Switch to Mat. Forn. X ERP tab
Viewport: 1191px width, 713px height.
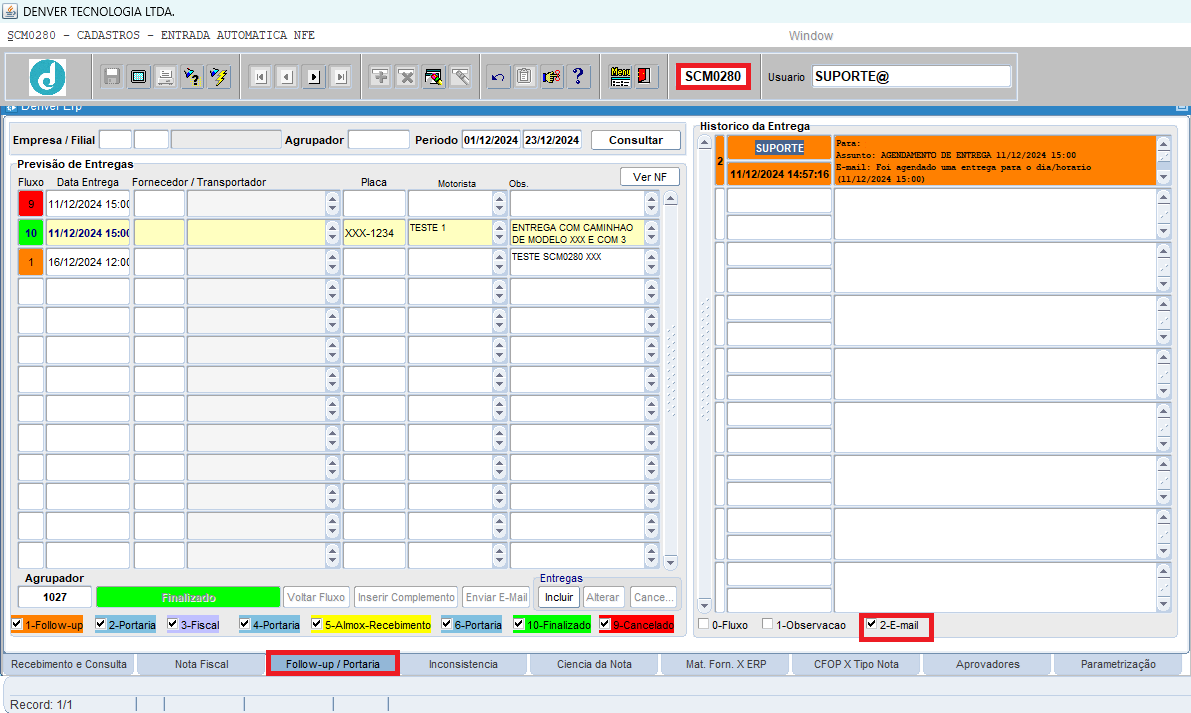coord(726,664)
